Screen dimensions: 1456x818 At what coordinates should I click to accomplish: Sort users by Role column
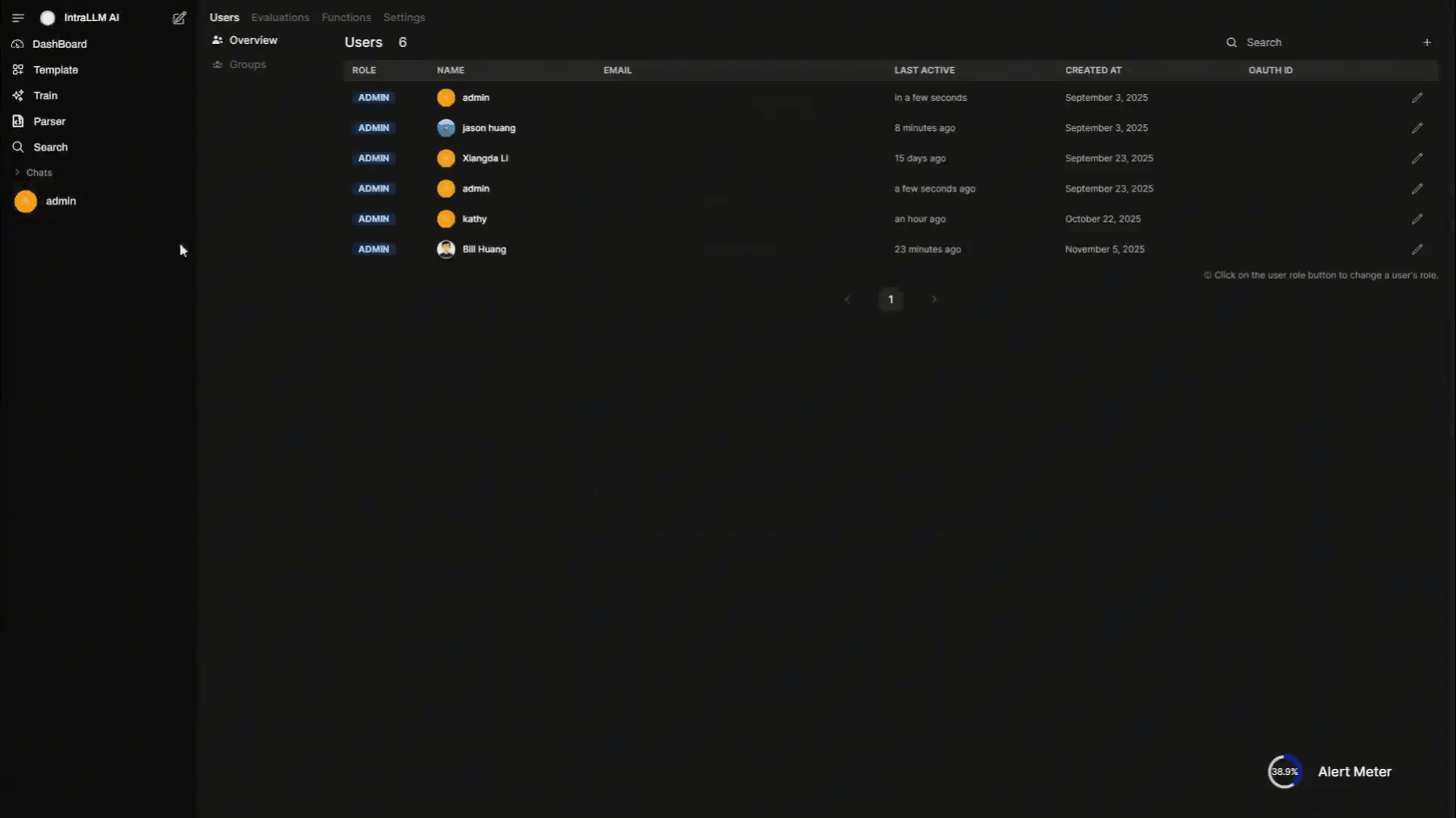point(364,70)
